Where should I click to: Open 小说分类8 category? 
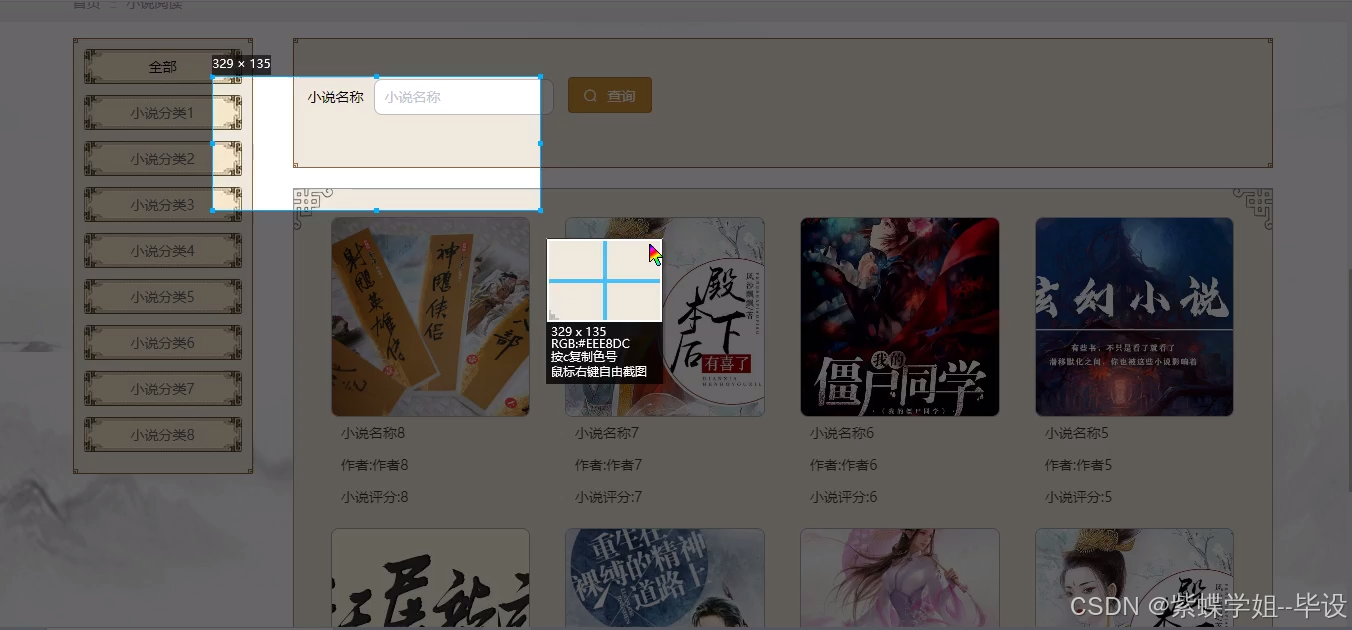pos(163,435)
